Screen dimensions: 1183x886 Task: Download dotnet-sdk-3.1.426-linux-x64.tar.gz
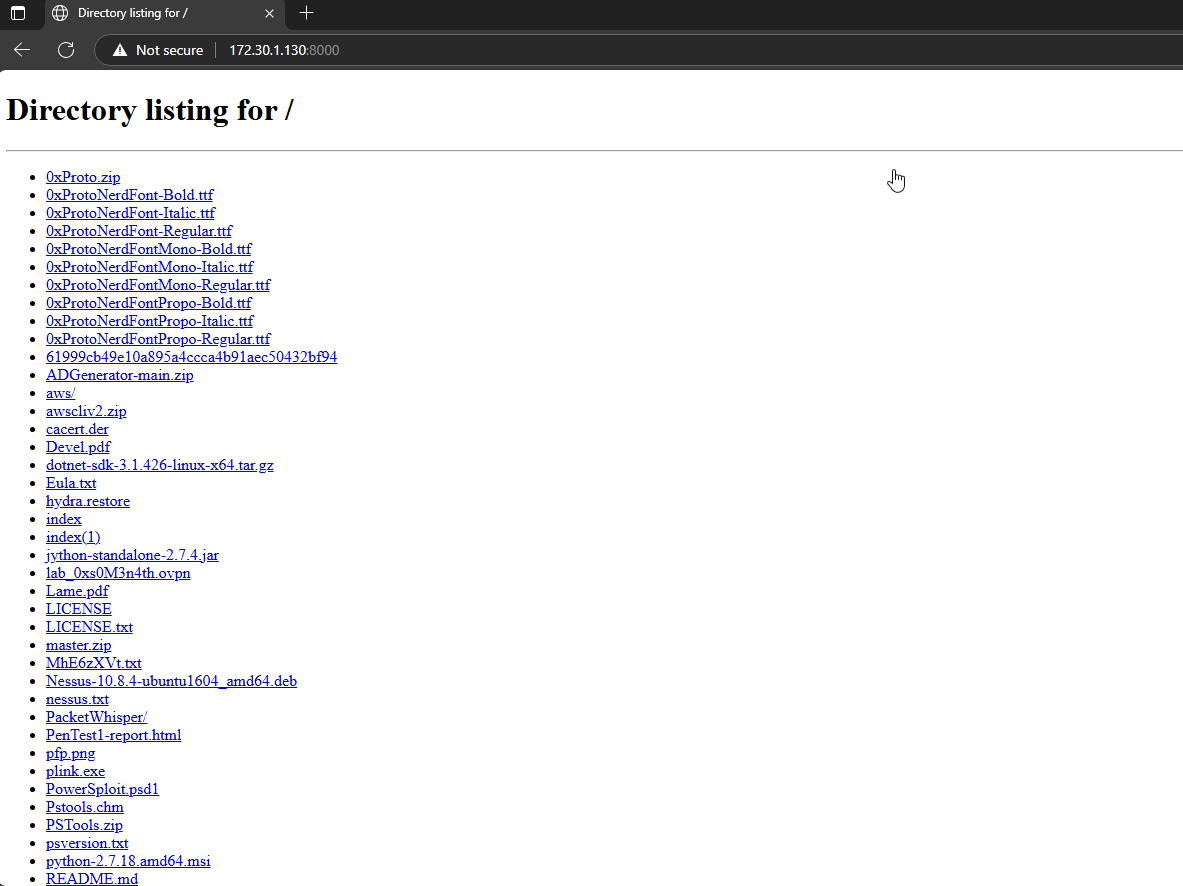click(x=160, y=466)
